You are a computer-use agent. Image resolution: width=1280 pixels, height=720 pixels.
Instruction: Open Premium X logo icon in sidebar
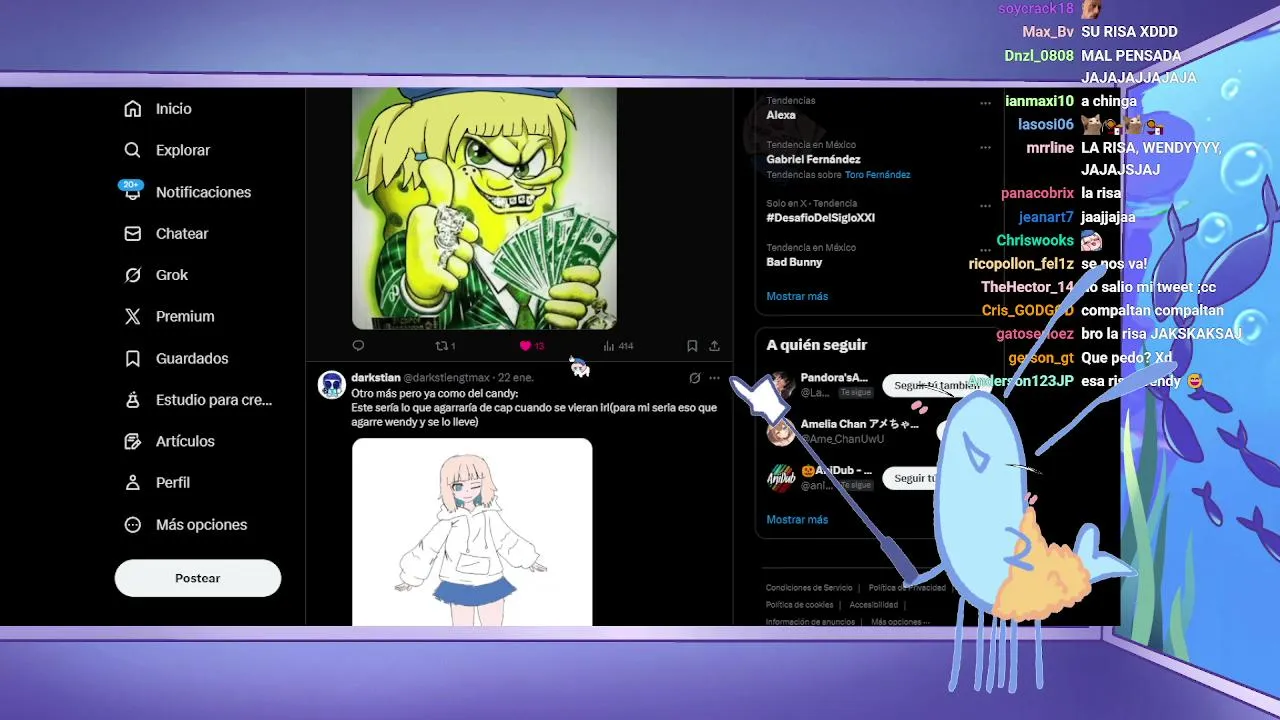pos(132,316)
